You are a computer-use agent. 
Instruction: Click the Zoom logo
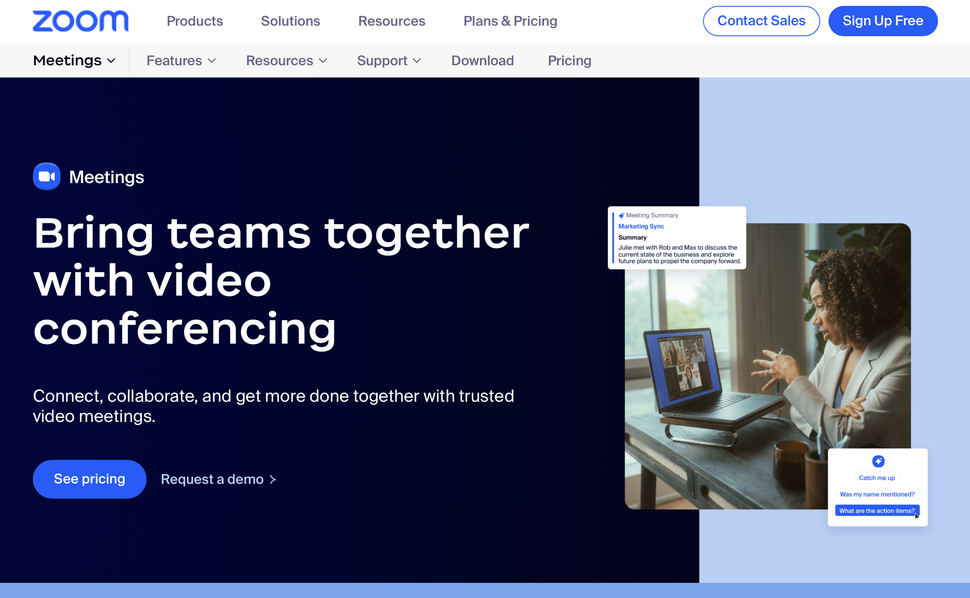(80, 21)
